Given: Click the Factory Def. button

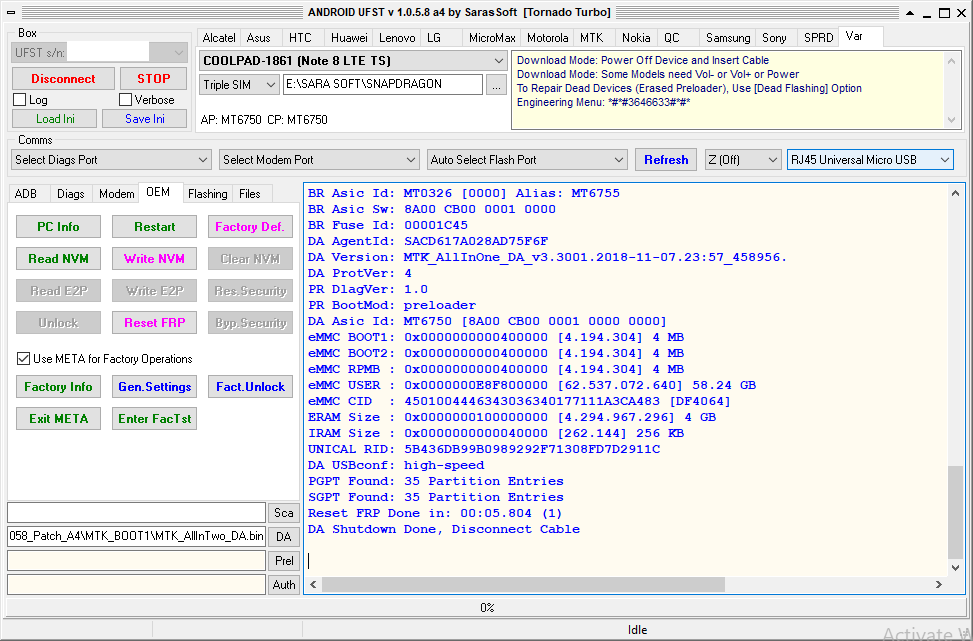Looking at the screenshot, I should (x=250, y=226).
